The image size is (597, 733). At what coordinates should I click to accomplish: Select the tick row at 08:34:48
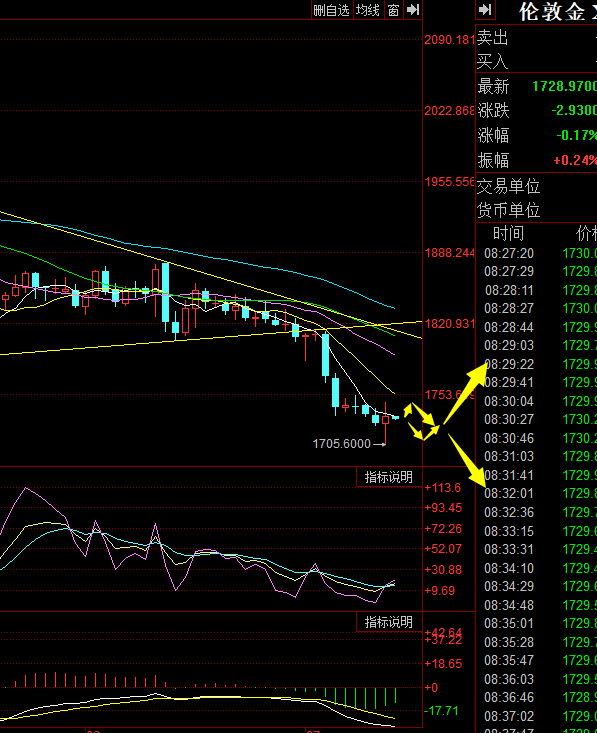pos(536,605)
